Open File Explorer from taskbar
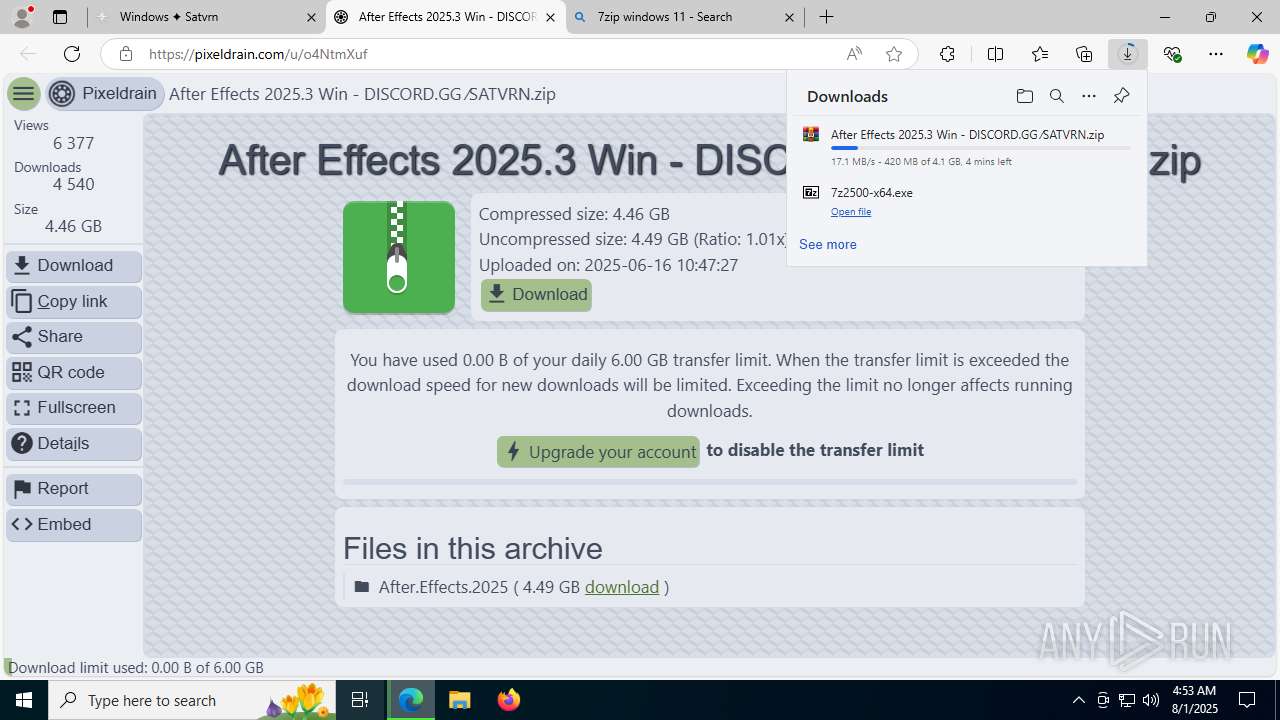Screen dimensions: 1280x720 coord(459,700)
